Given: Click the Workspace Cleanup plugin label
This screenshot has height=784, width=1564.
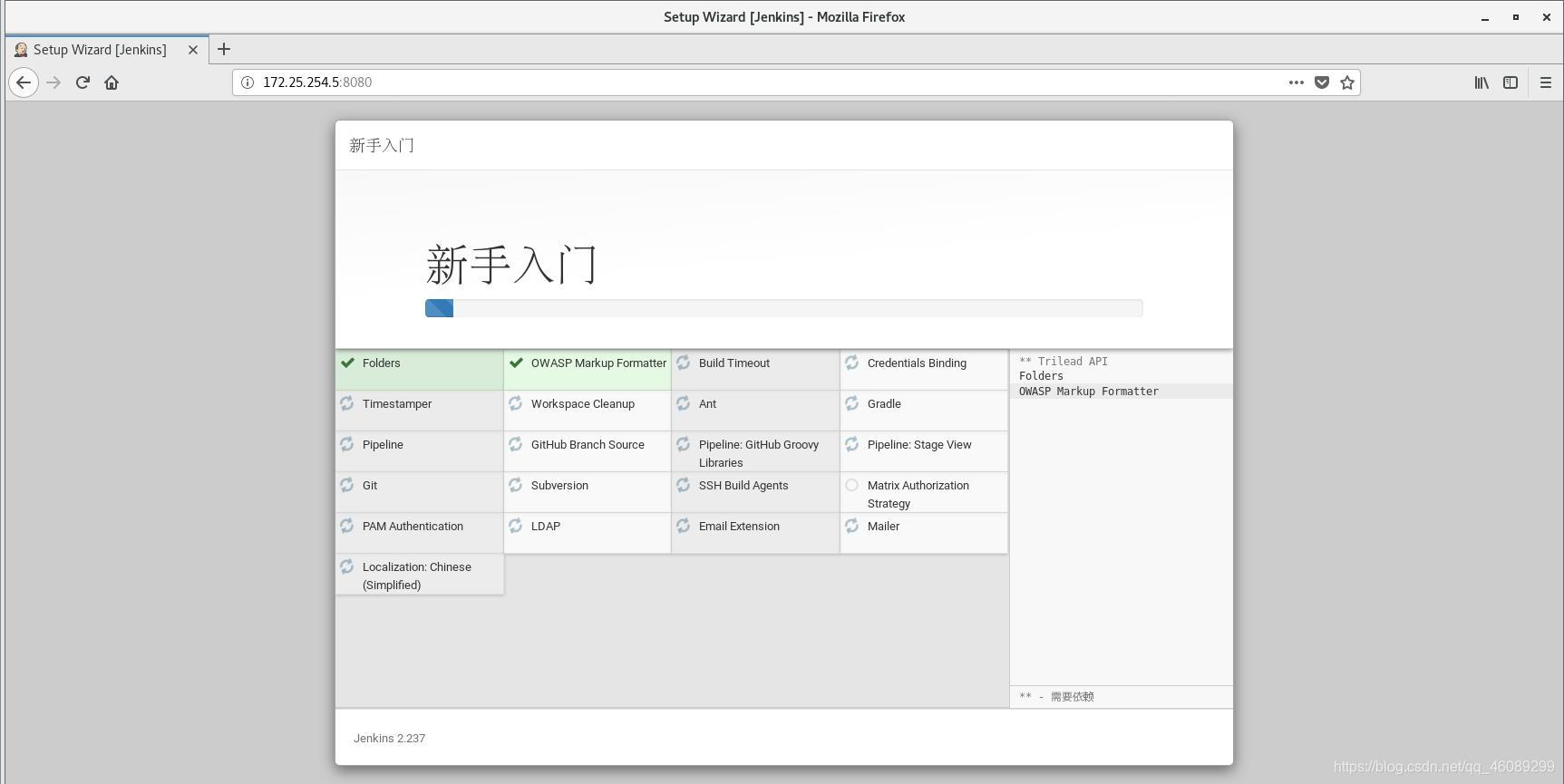Looking at the screenshot, I should point(583,404).
